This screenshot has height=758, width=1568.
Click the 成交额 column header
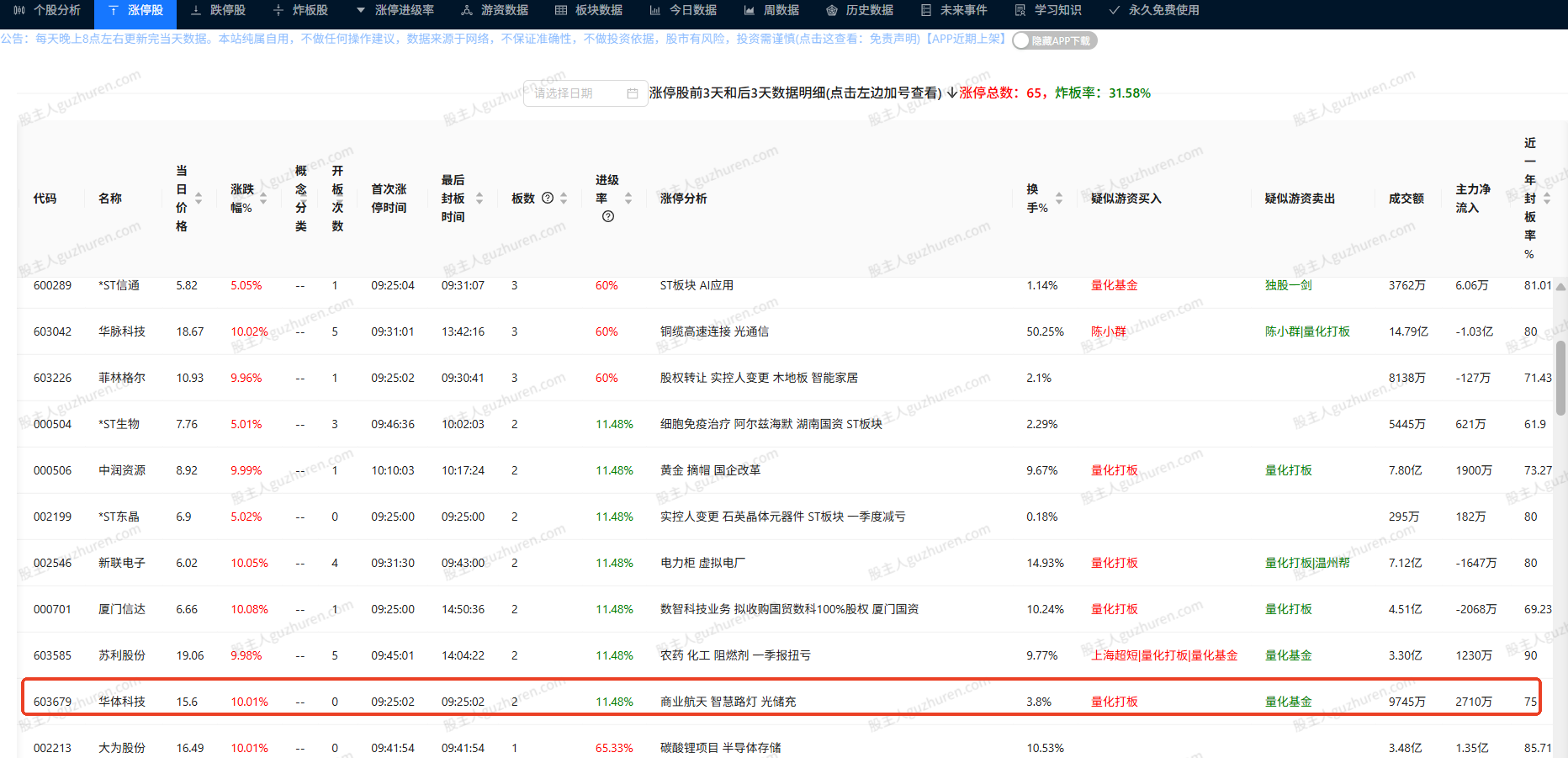[1406, 199]
